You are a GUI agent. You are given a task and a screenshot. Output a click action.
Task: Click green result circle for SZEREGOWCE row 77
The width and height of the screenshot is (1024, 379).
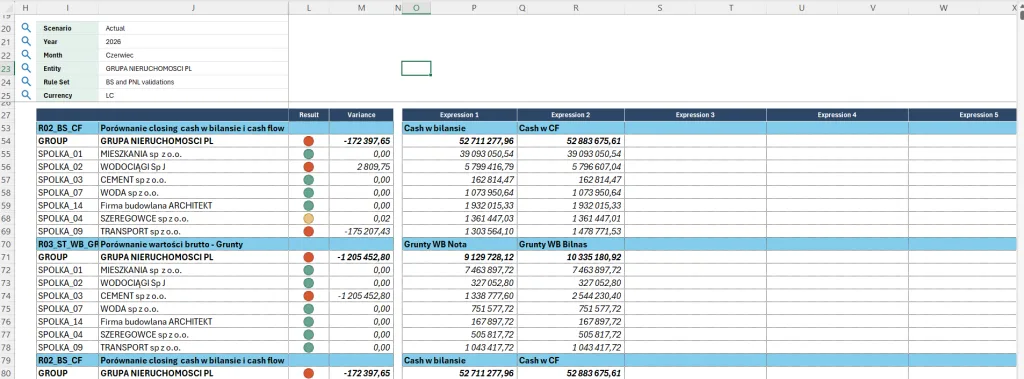308,335
